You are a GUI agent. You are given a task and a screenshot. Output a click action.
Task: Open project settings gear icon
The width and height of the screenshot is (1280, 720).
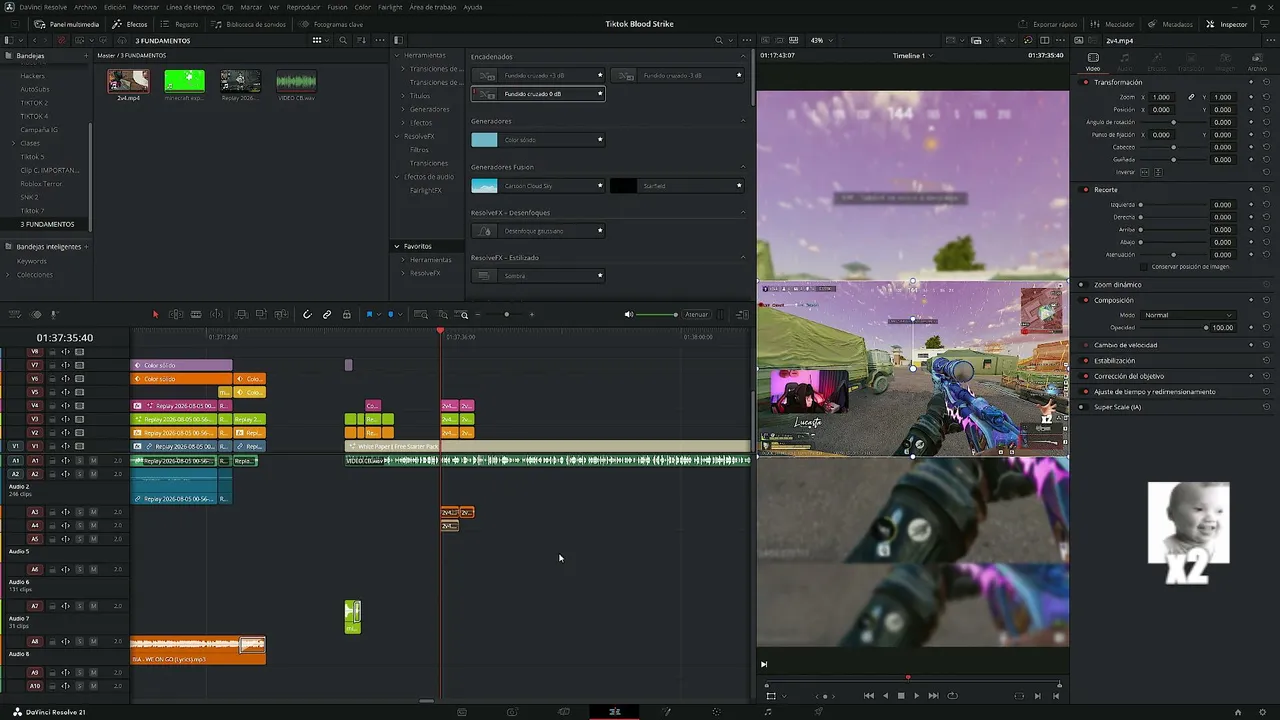1263,712
